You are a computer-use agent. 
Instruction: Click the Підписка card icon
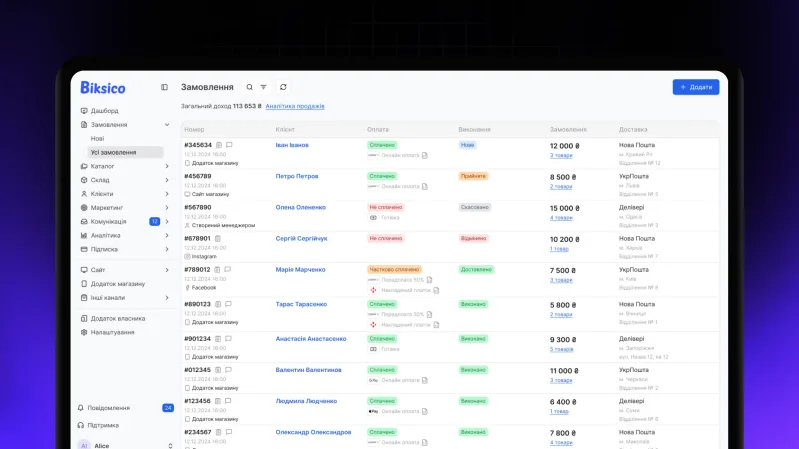[84, 249]
